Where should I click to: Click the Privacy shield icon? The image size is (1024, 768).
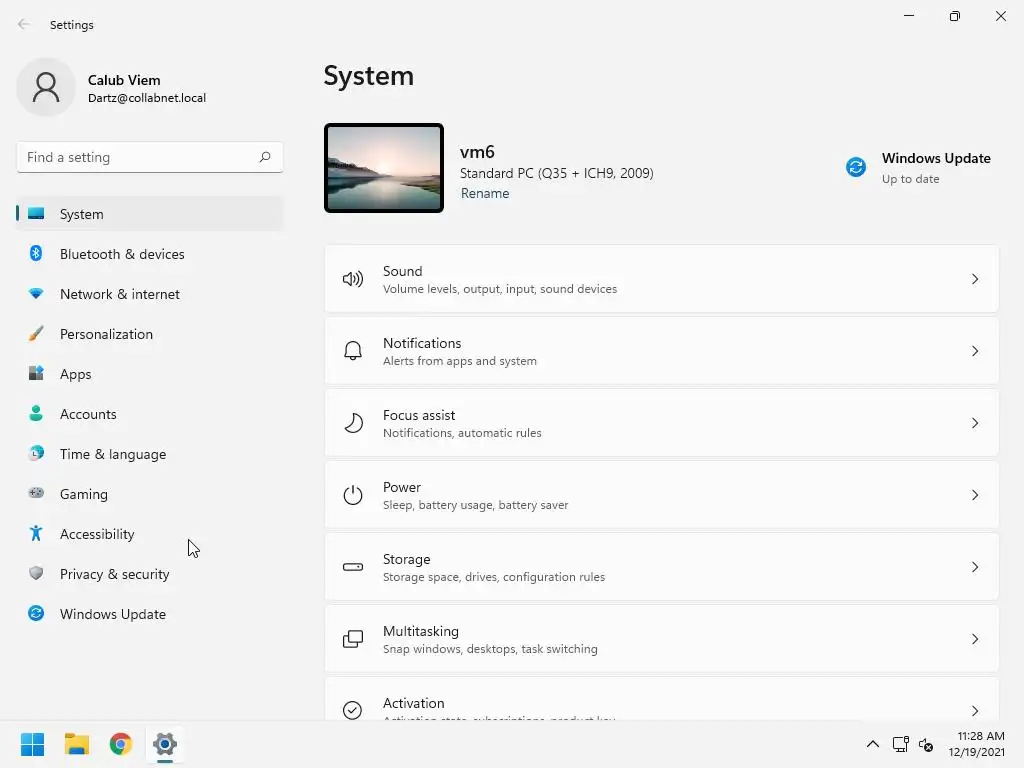click(36, 573)
